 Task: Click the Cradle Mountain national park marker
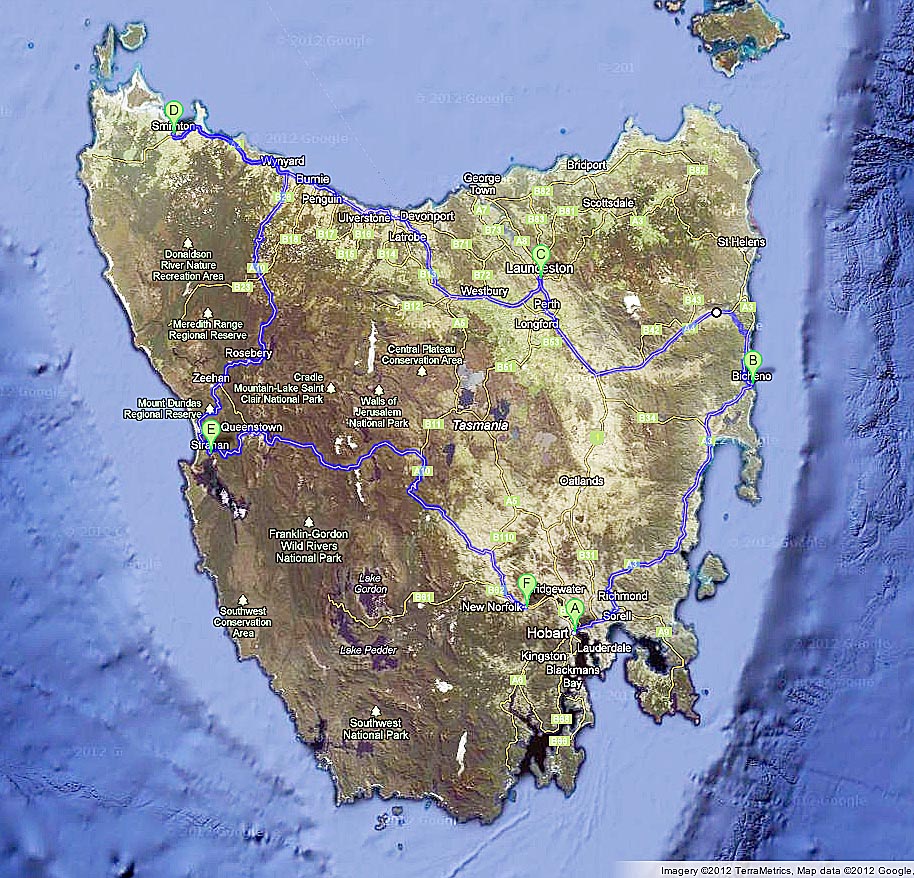[330, 388]
